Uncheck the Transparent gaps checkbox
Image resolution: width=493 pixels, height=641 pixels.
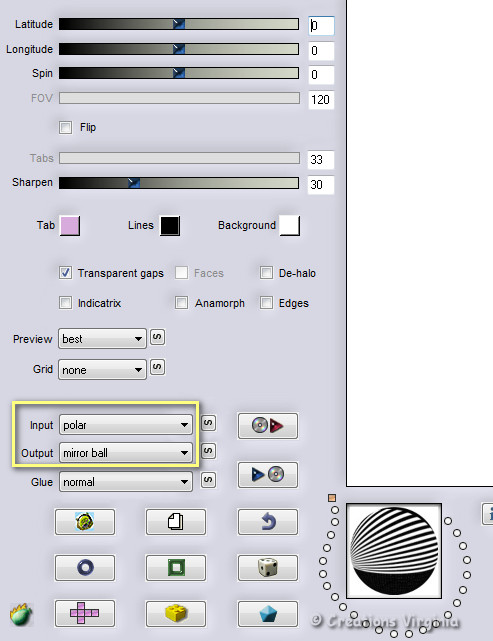click(x=65, y=273)
